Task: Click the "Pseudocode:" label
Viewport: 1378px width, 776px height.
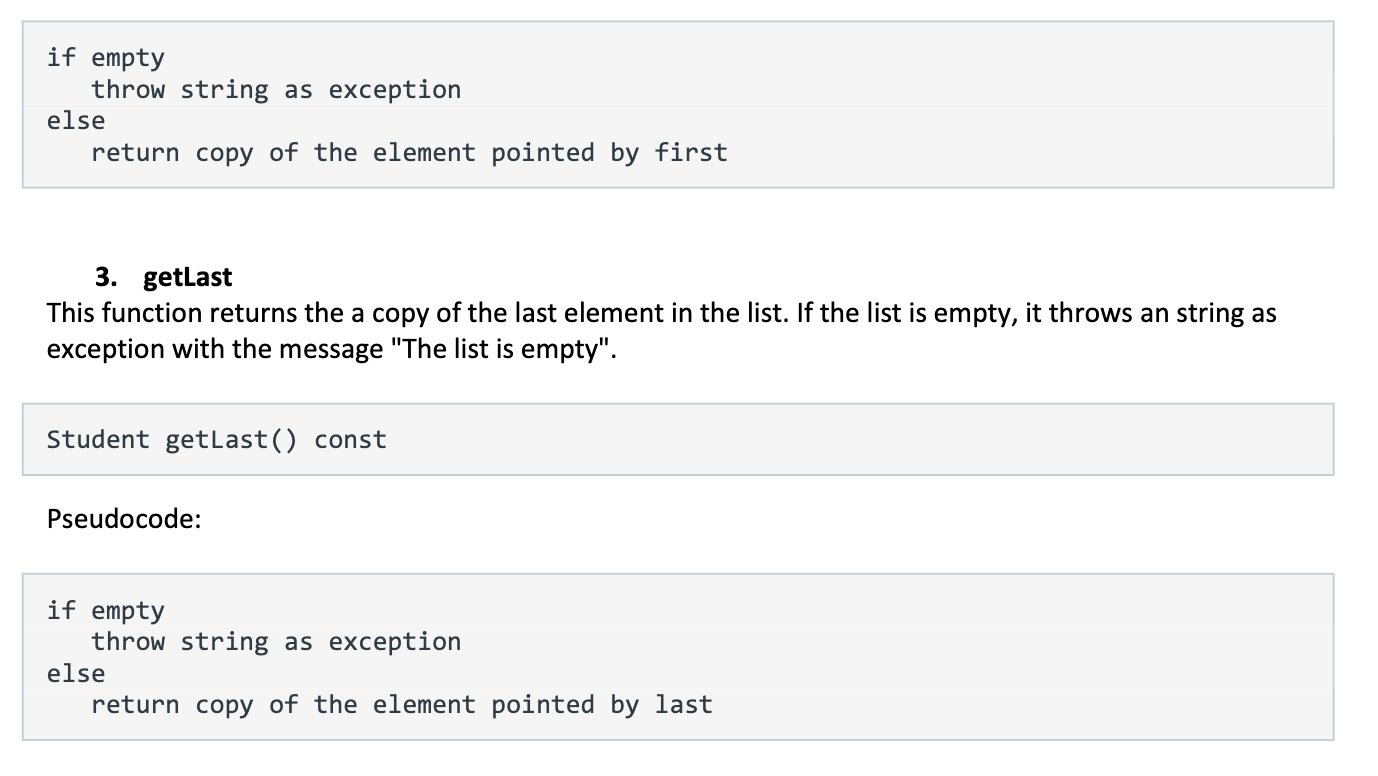Action: click(124, 521)
